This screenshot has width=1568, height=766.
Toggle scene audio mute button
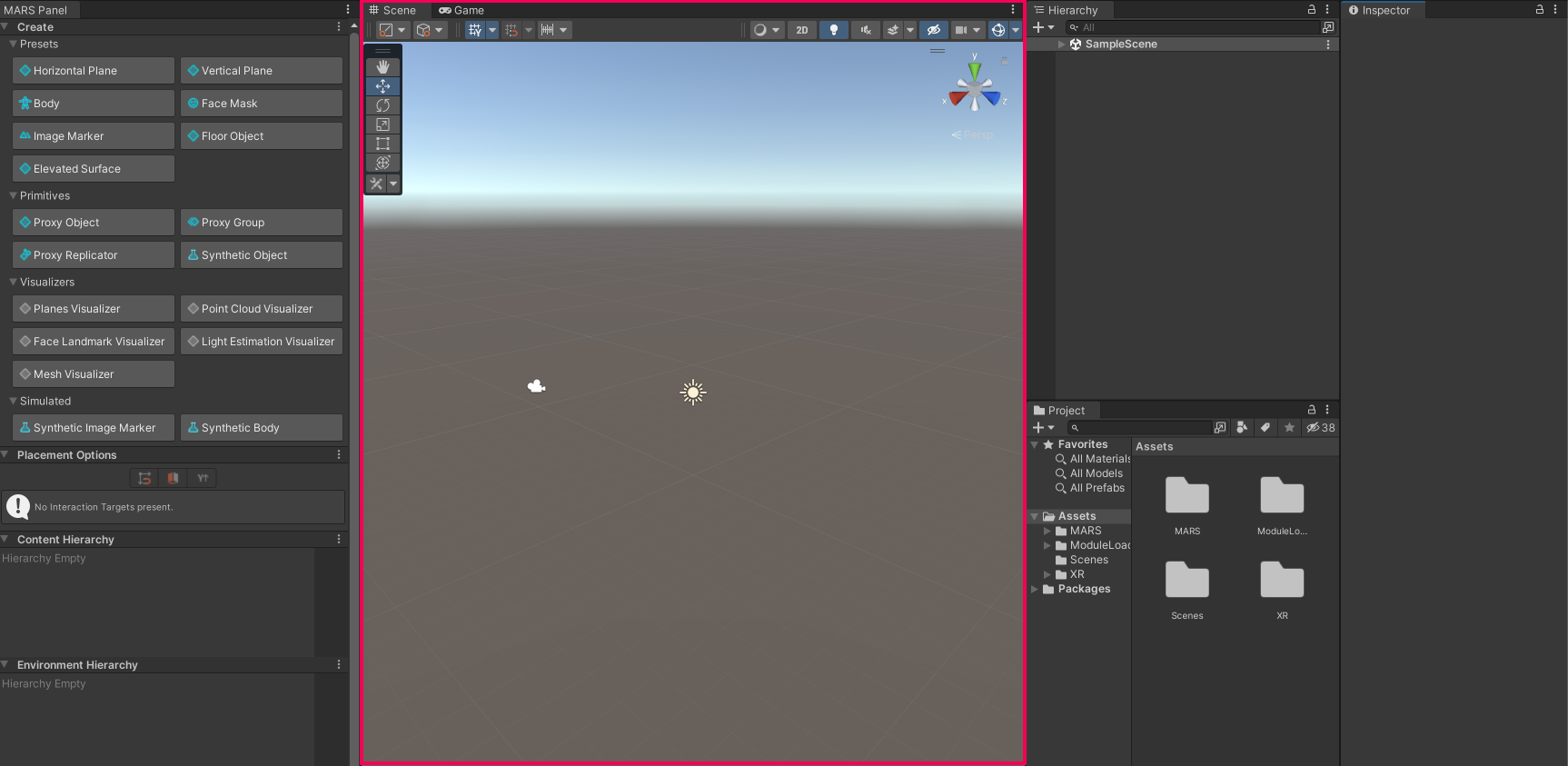pyautogui.click(x=865, y=30)
